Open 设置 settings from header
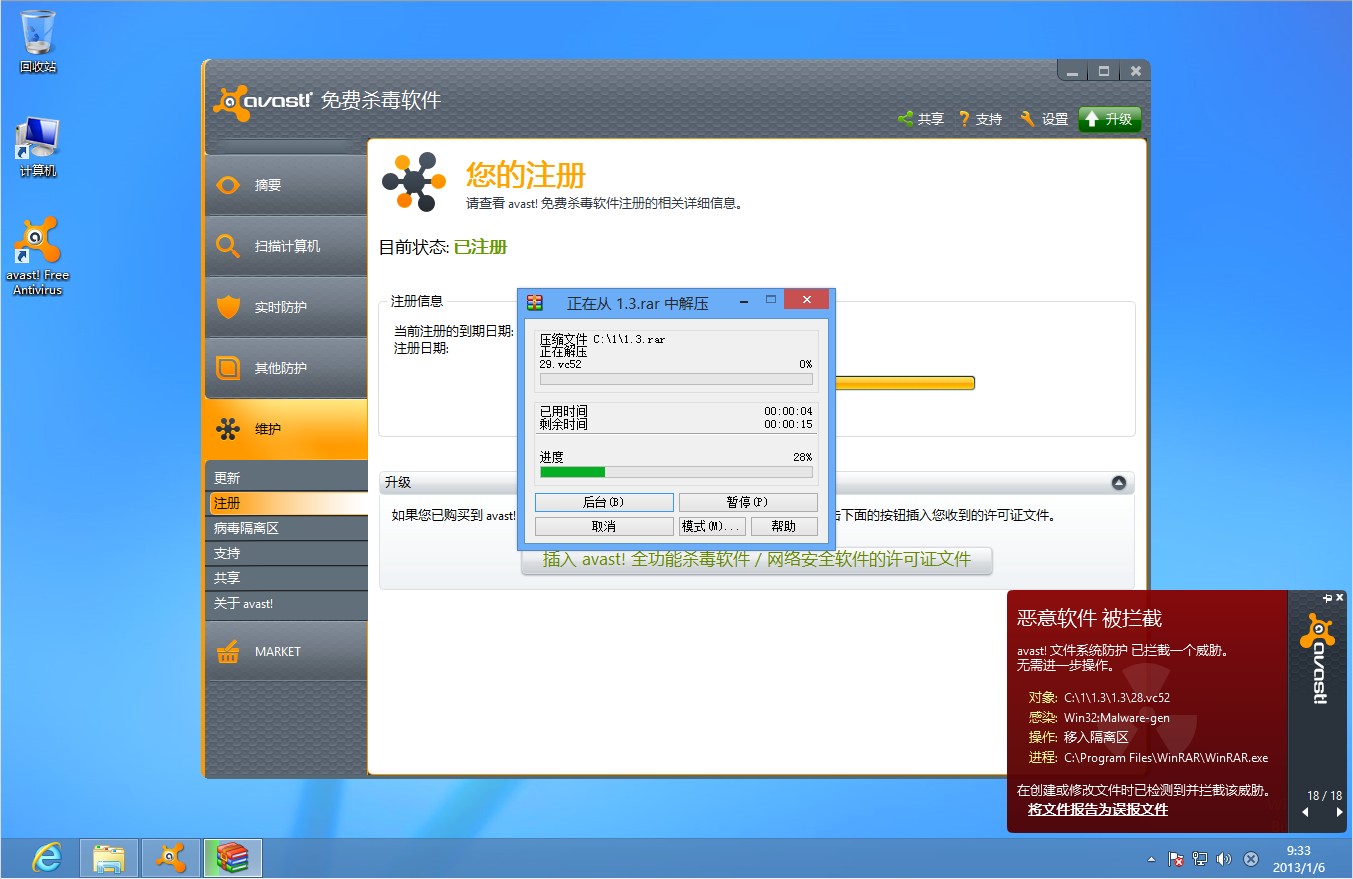The width and height of the screenshot is (1353, 879). coord(1044,119)
